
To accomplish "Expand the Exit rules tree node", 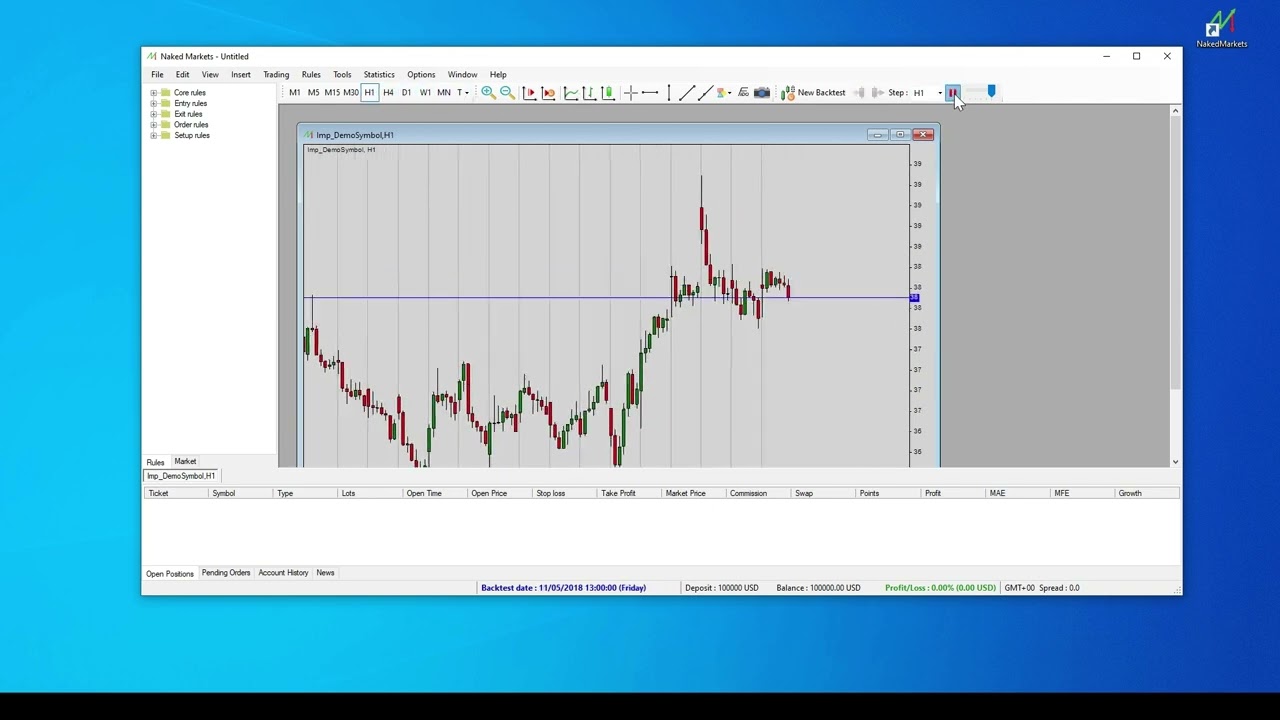I will coord(154,114).
